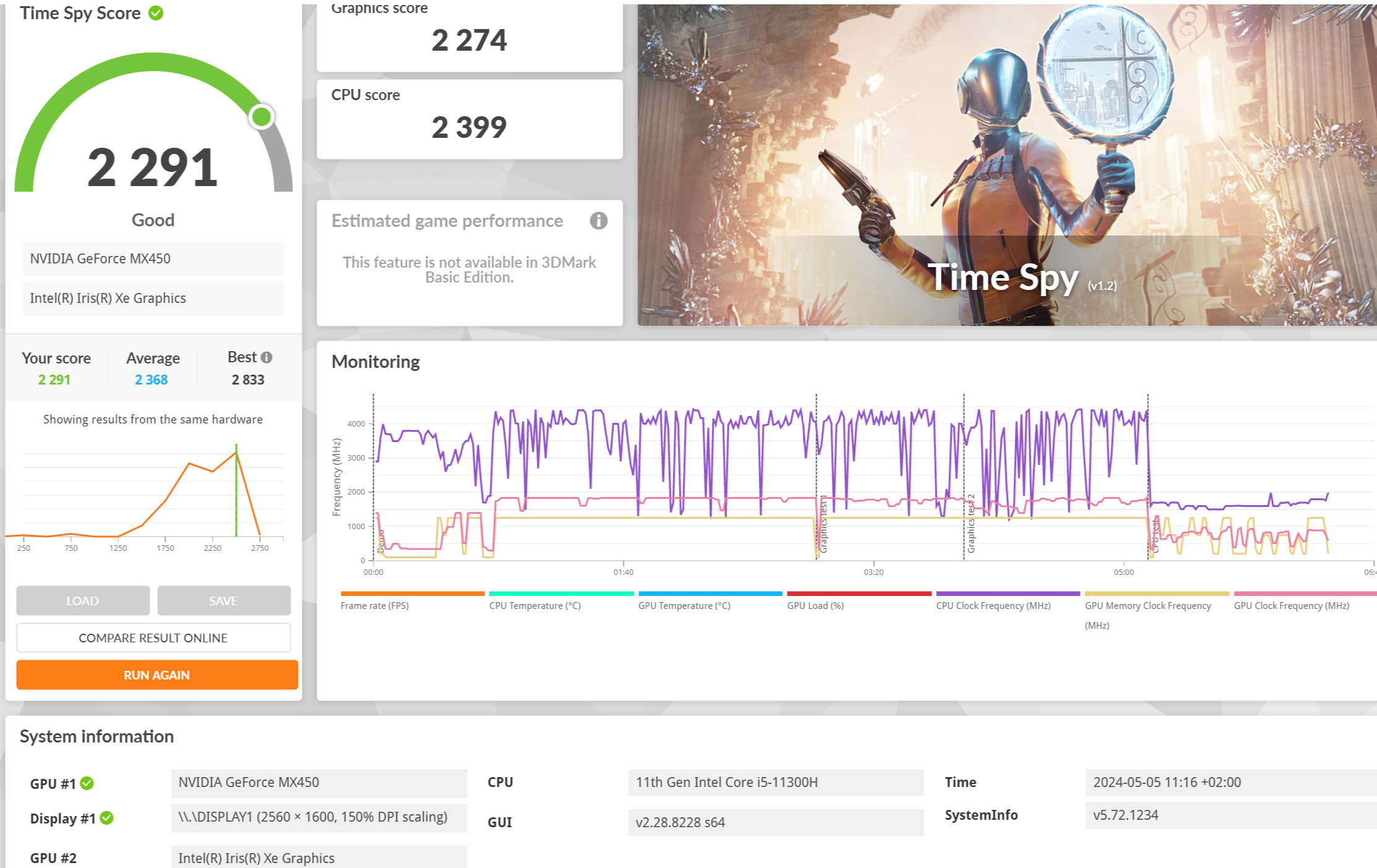Select the Graphics test 1 marker in chart
Viewport: 1377px width, 868px height.
point(823,524)
